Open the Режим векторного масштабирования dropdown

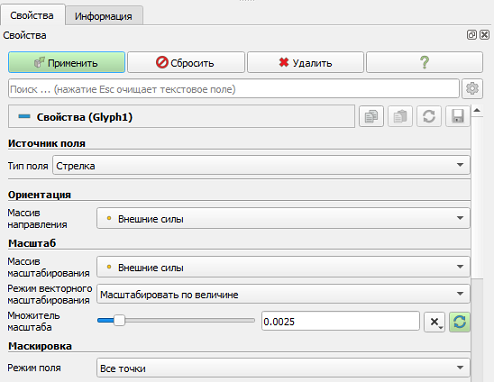[283, 294]
